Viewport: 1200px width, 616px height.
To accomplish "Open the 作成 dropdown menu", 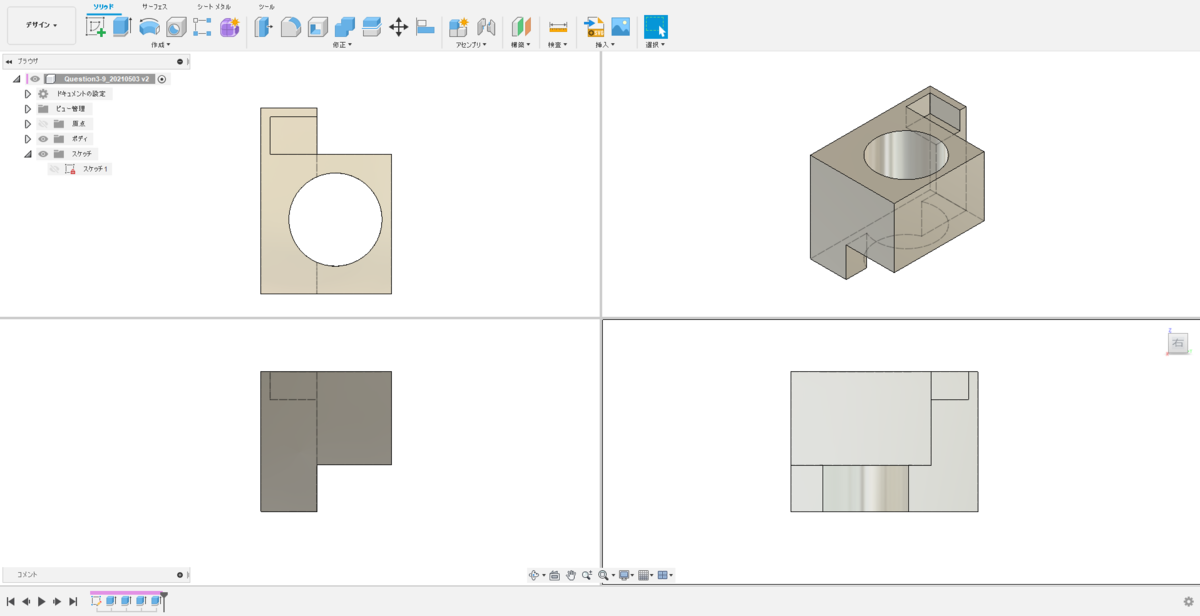I will (160, 45).
